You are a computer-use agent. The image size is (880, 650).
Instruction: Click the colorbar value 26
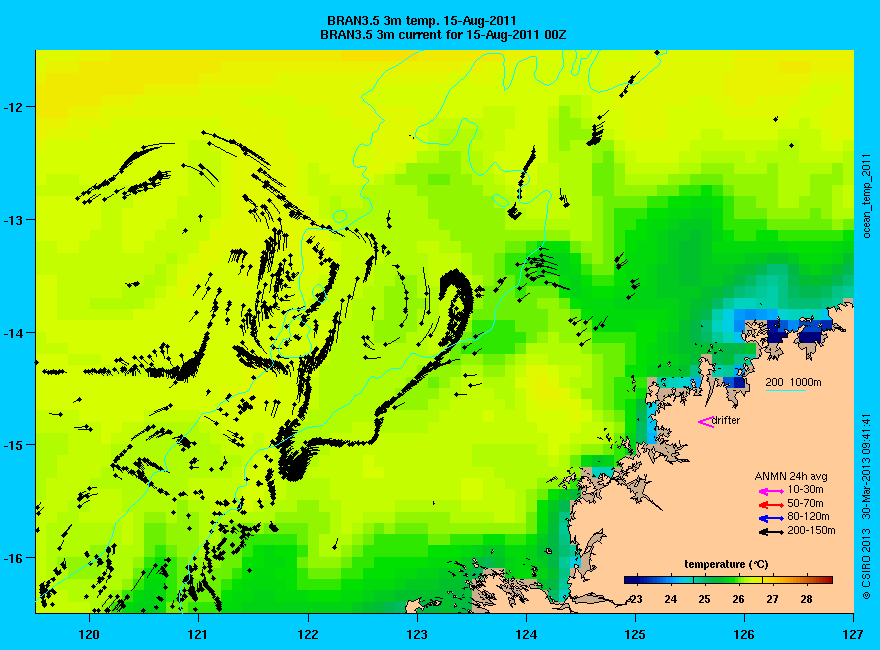739,599
